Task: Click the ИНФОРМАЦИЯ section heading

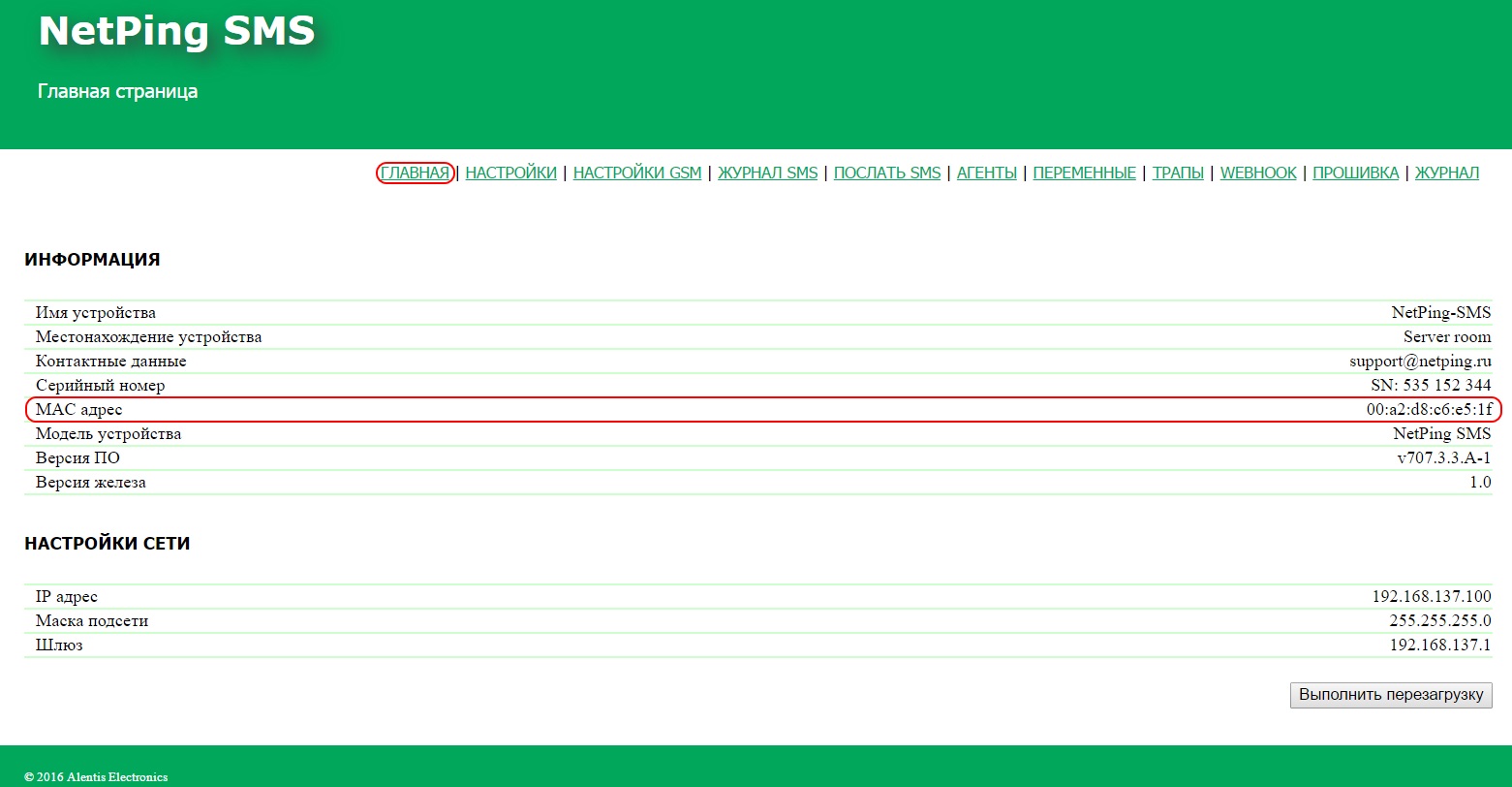Action: (92, 260)
